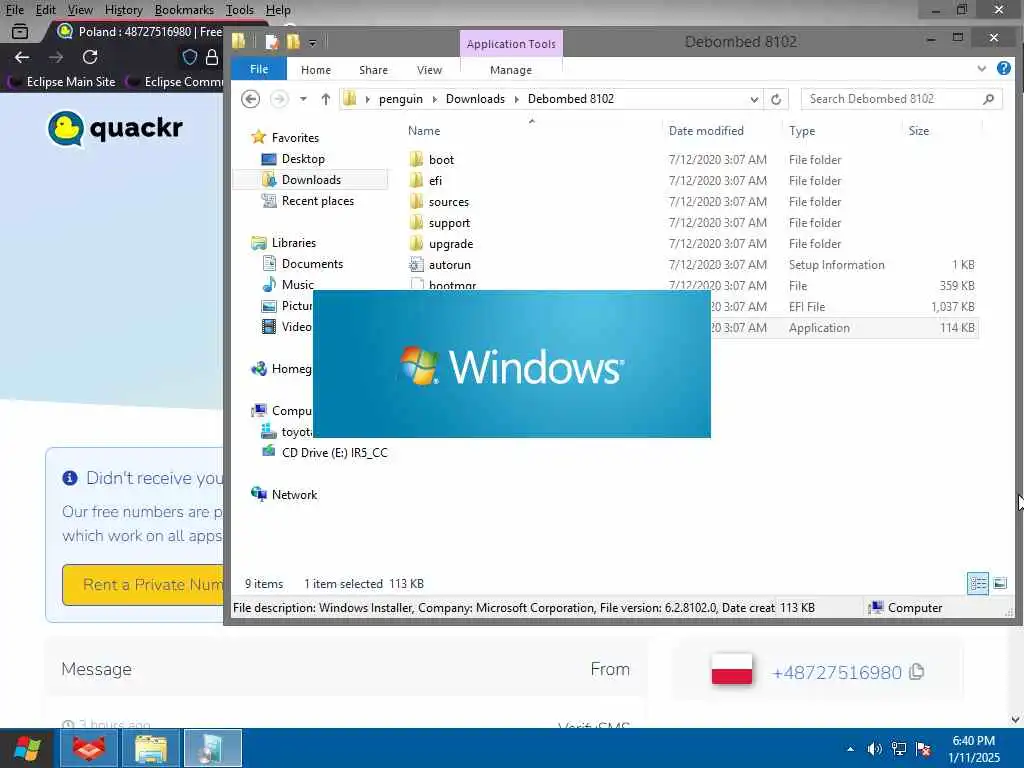Image resolution: width=1024 pixels, height=768 pixels.
Task: Click +48727516980 phone number link
Action: 837,672
